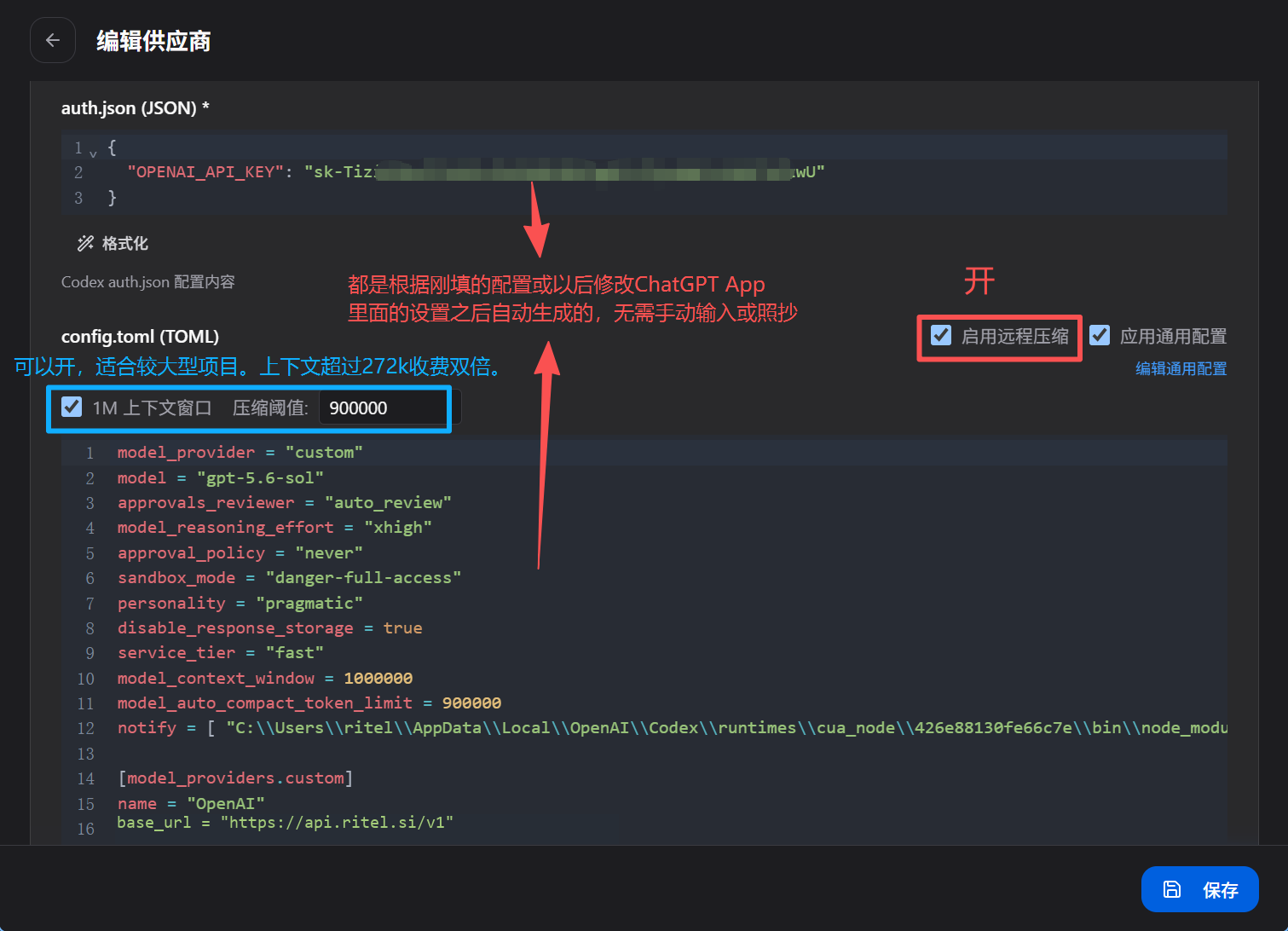Open the 编辑通用配置 link
1288x931 pixels.
pos(1181,368)
